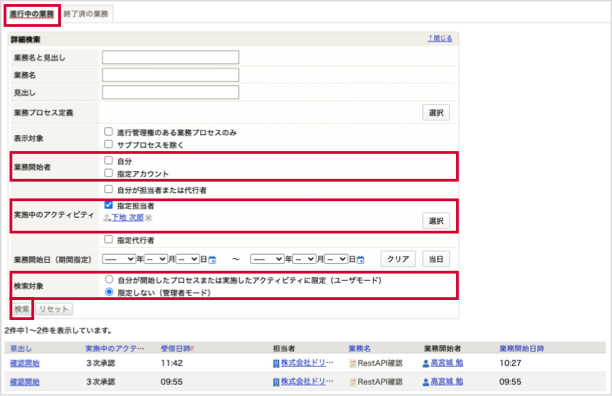The width and height of the screenshot is (612, 396).
Task: Check サブプロセスを除く option
Action: [x=109, y=144]
